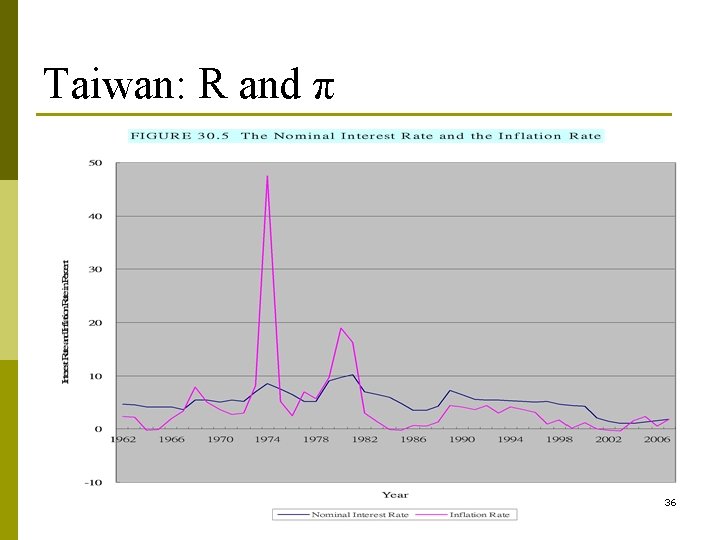Click the x-axis label '2002'

click(609, 439)
